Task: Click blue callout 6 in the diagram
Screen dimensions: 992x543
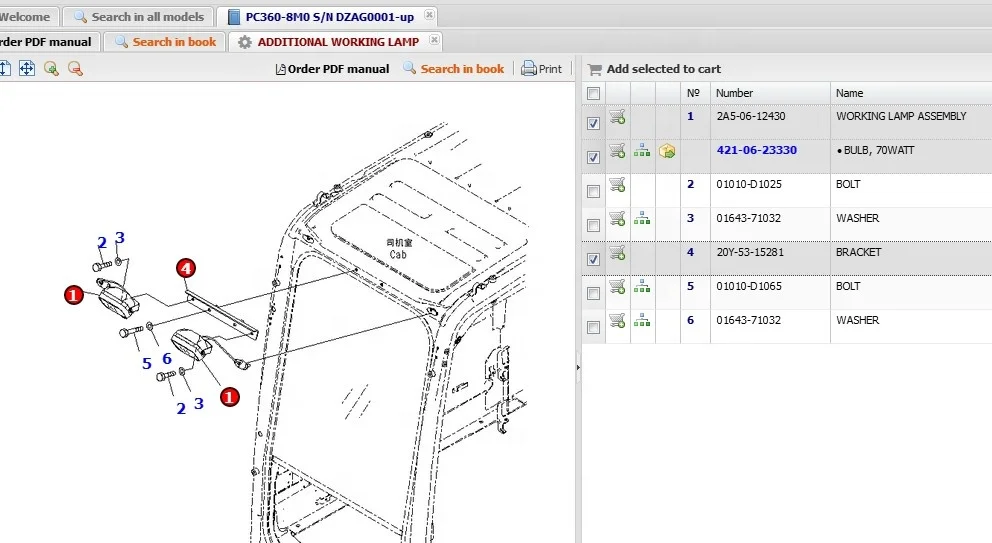Action: click(167, 359)
